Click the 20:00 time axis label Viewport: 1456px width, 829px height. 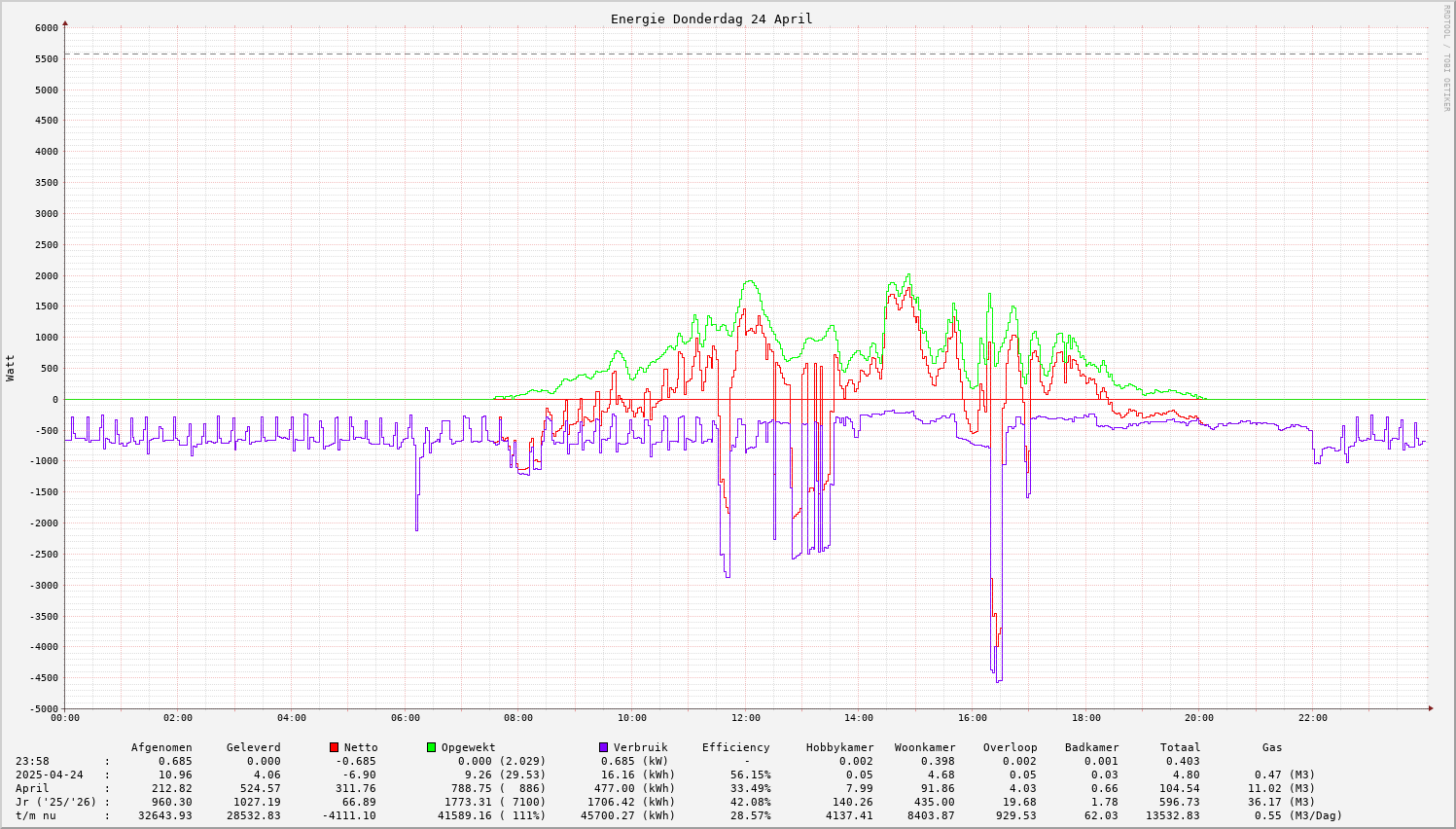tap(1199, 718)
